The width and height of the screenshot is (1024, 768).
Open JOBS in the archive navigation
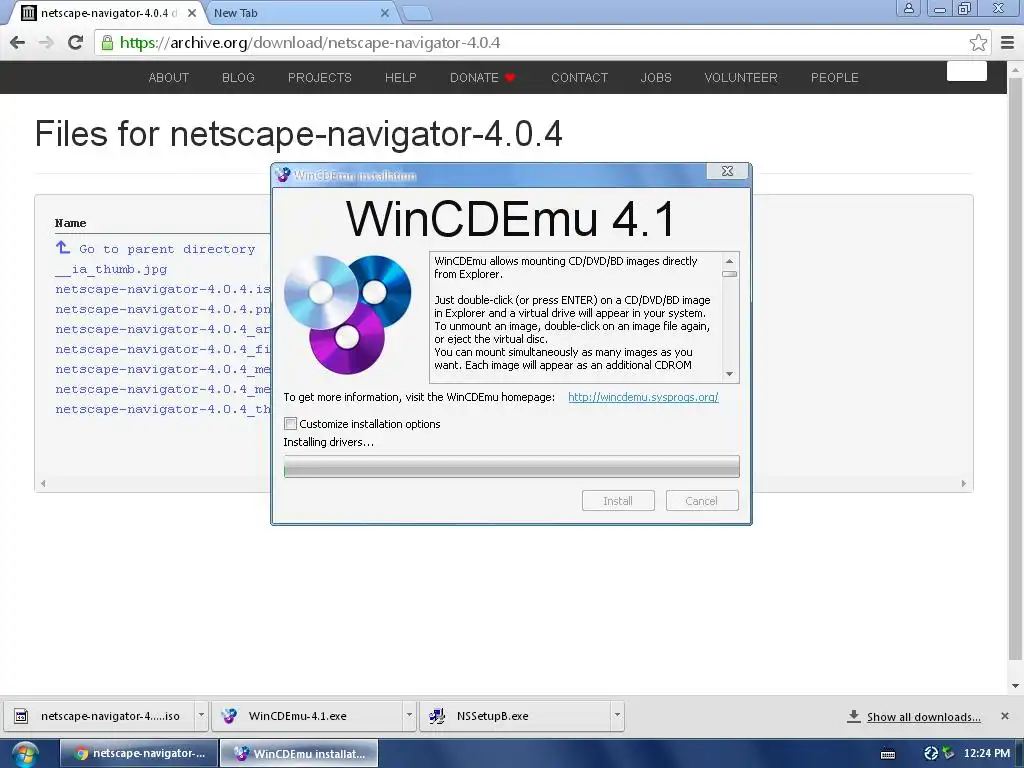pos(656,78)
